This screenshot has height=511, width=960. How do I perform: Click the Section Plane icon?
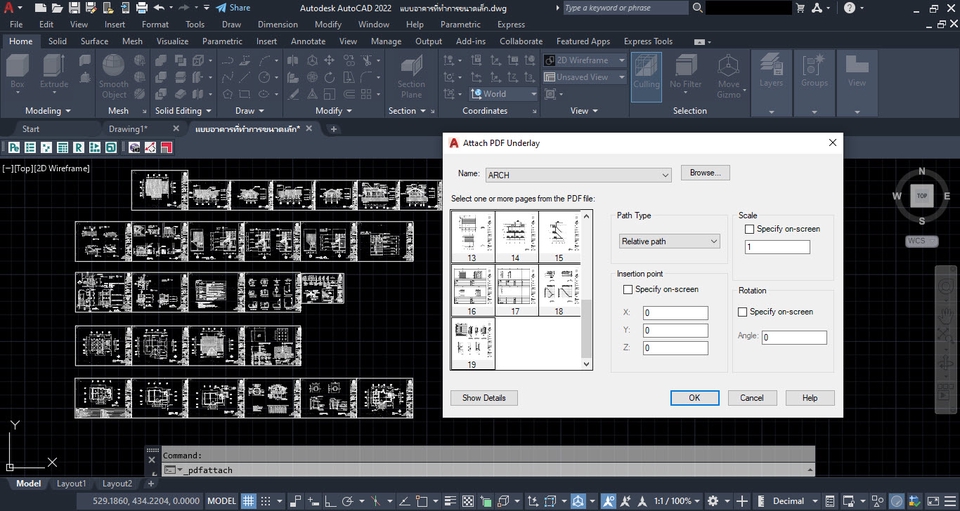tap(411, 67)
